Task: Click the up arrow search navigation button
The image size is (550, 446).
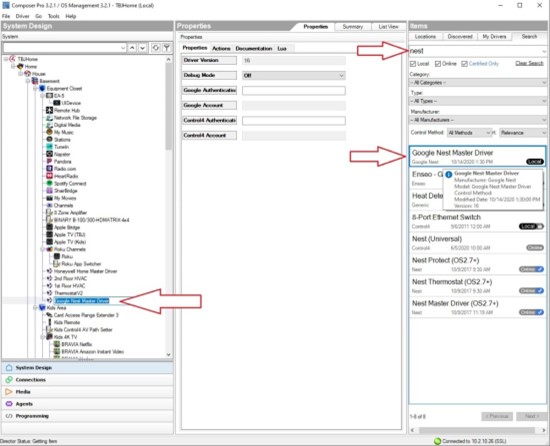Action: 132,48
